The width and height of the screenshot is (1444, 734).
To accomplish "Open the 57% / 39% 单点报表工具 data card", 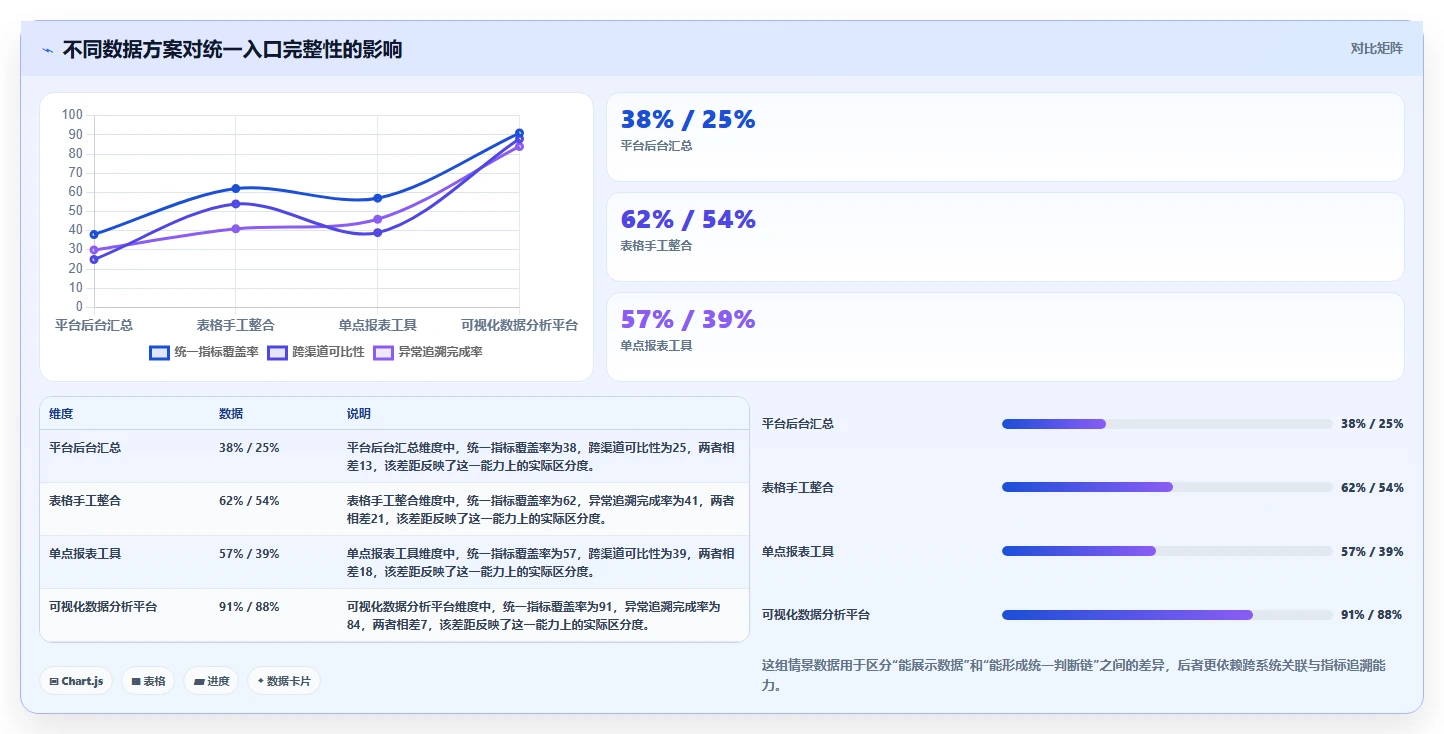I will pyautogui.click(x=1005, y=337).
